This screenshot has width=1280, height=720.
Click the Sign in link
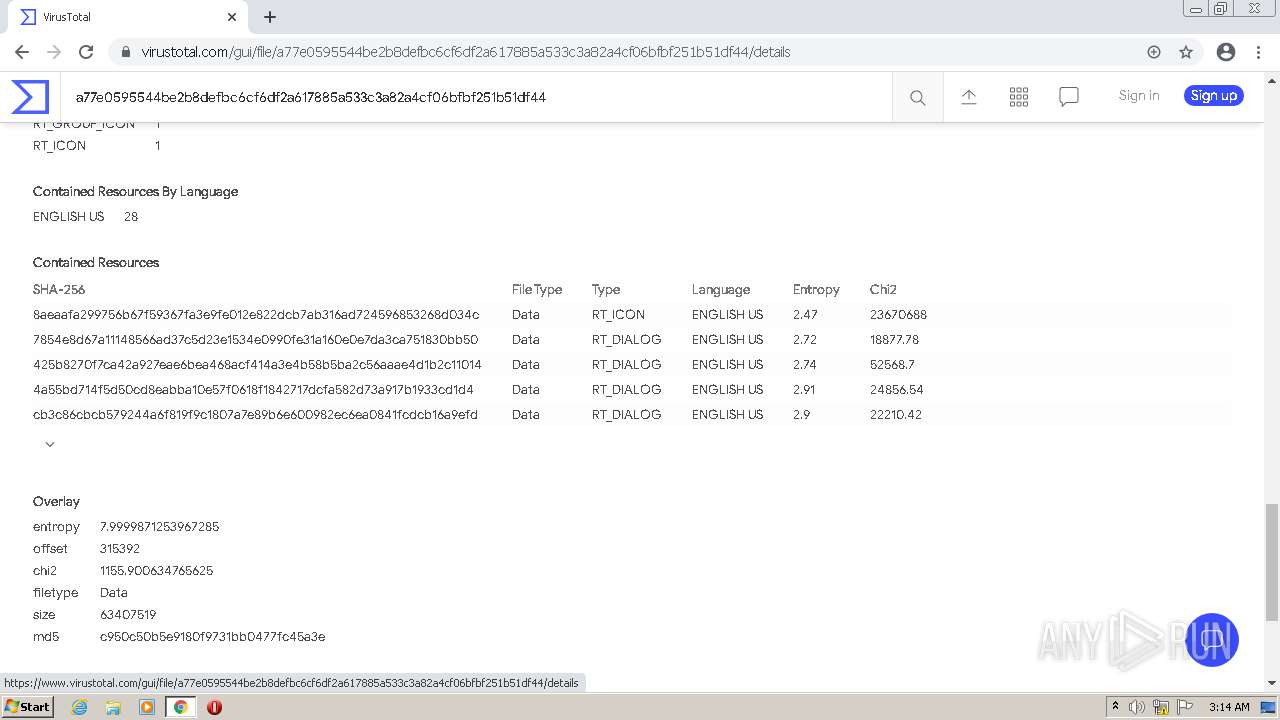tap(1139, 96)
